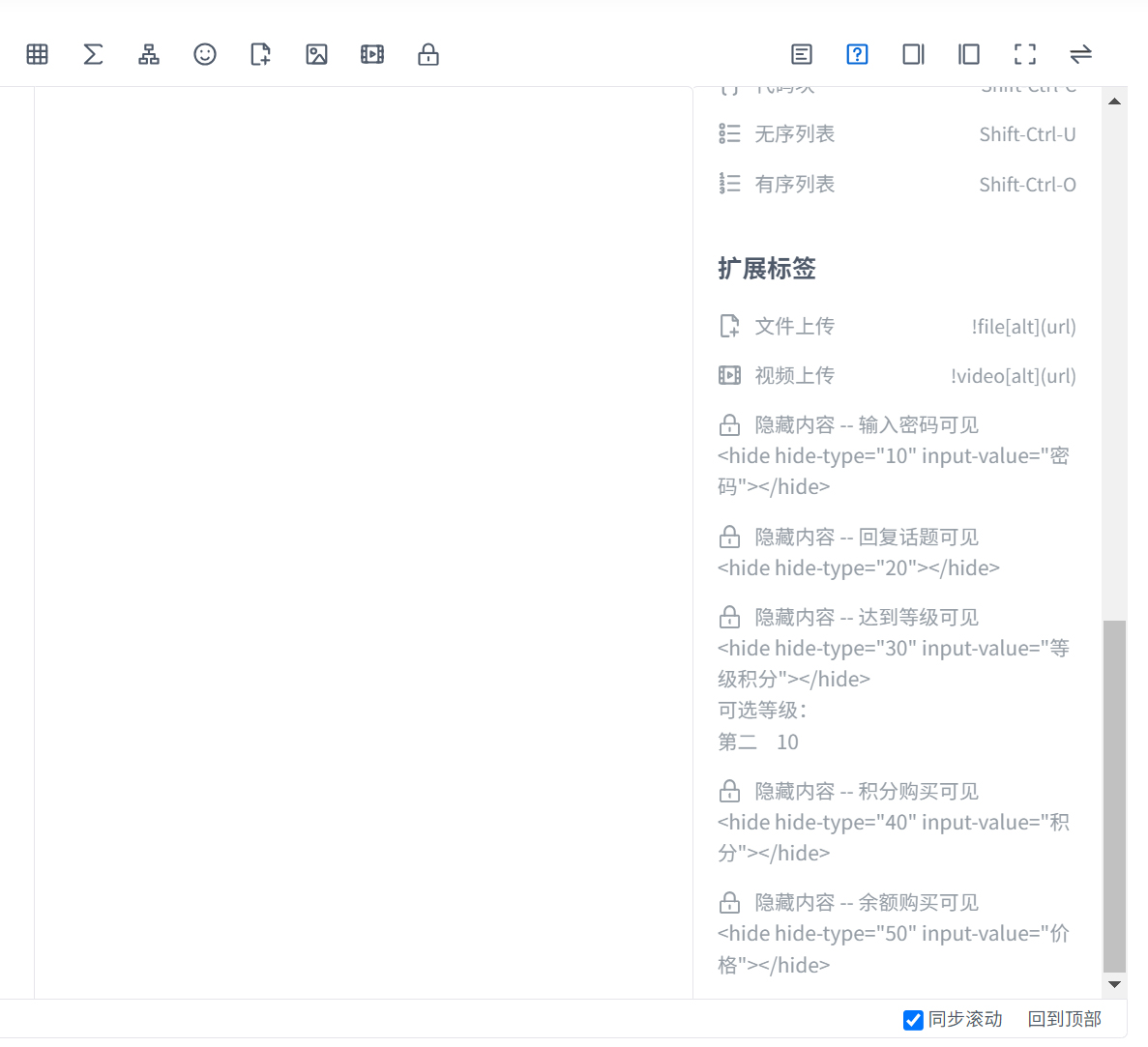Insert a flowchart diagram icon
The width and height of the screenshot is (1148, 1047).
pyautogui.click(x=149, y=54)
